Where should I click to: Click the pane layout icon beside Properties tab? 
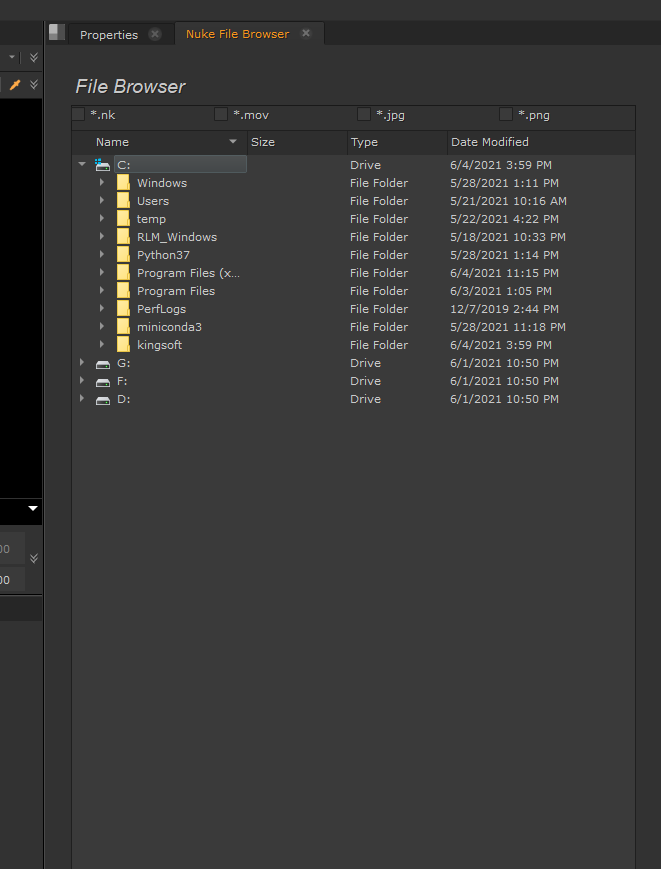coord(57,33)
